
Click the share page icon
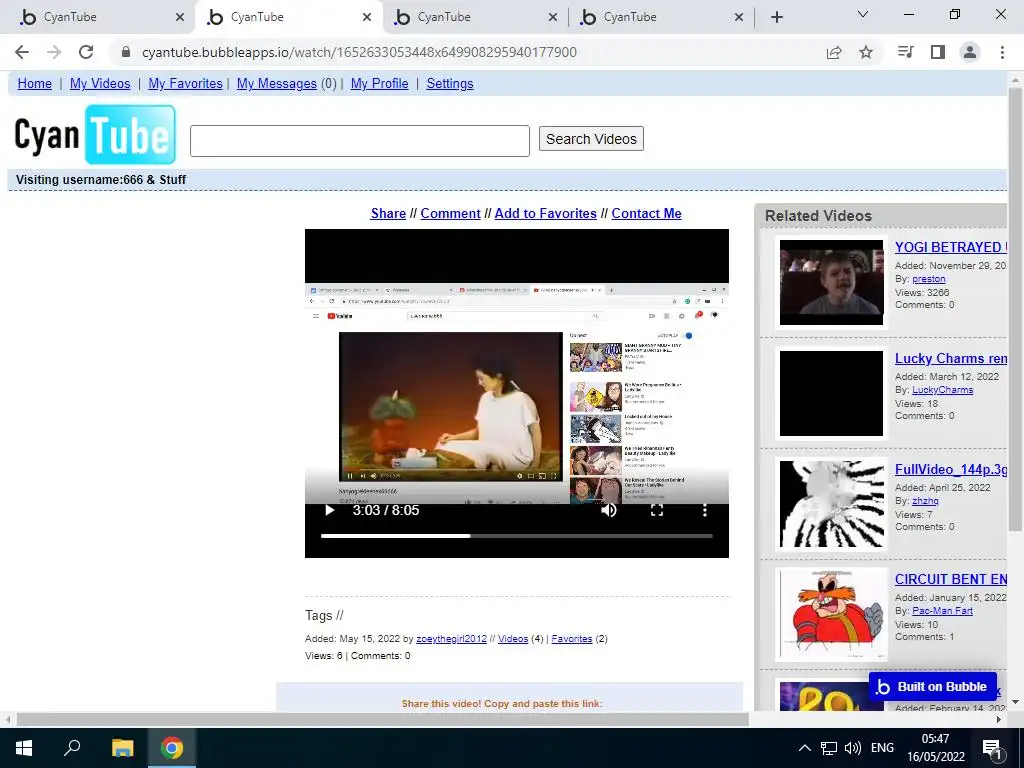tap(834, 52)
